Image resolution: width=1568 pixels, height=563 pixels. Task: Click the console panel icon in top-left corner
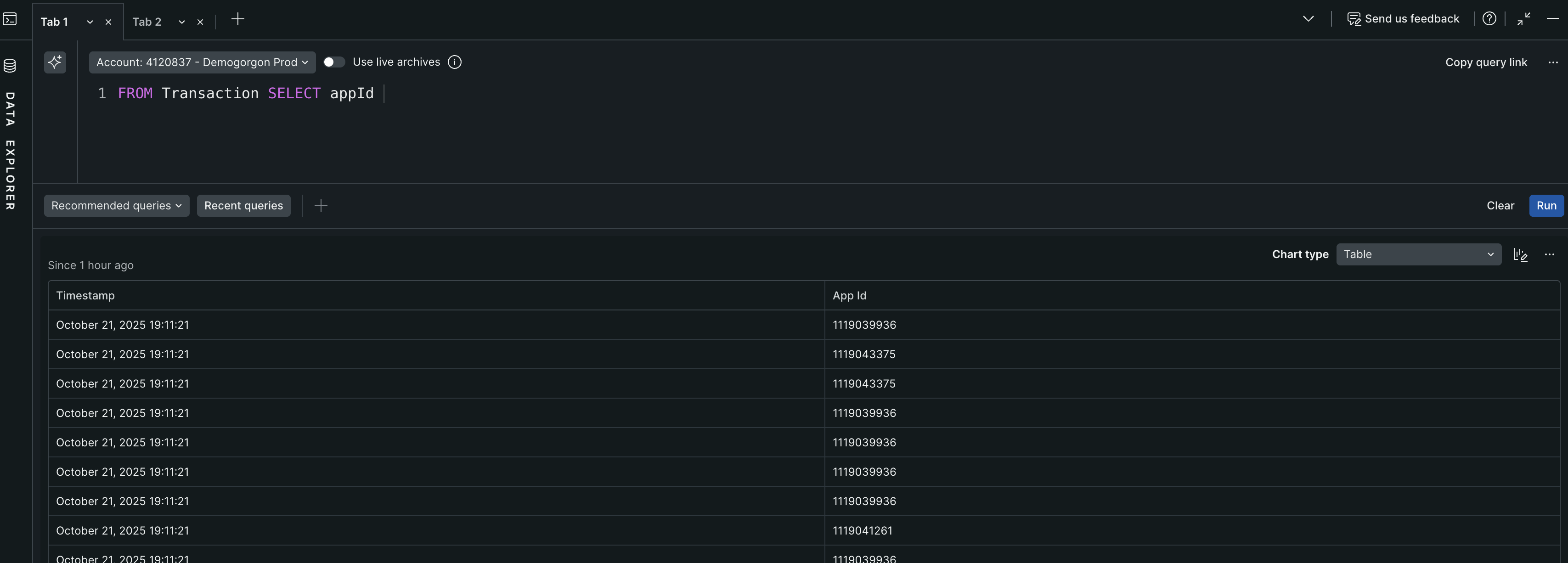(x=10, y=19)
